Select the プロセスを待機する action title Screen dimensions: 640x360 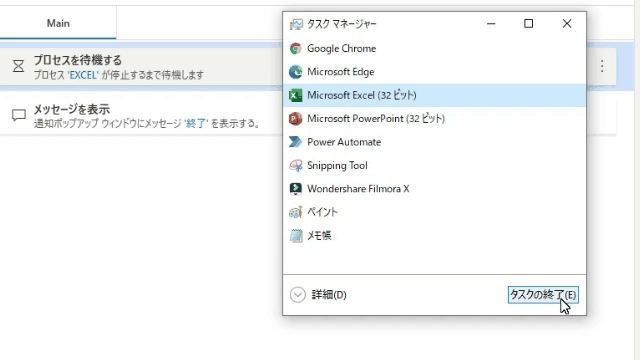click(78, 60)
